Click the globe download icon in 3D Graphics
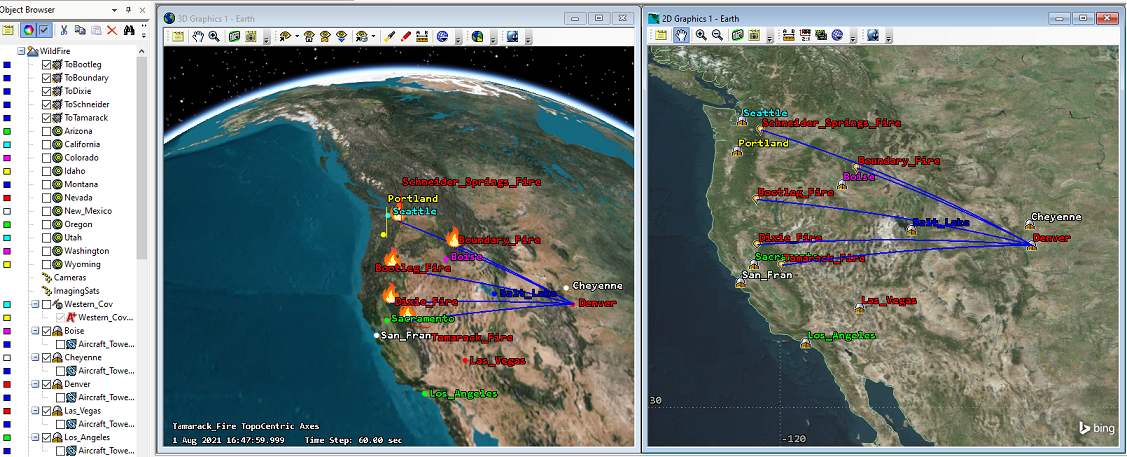The image size is (1127, 457). tap(512, 36)
